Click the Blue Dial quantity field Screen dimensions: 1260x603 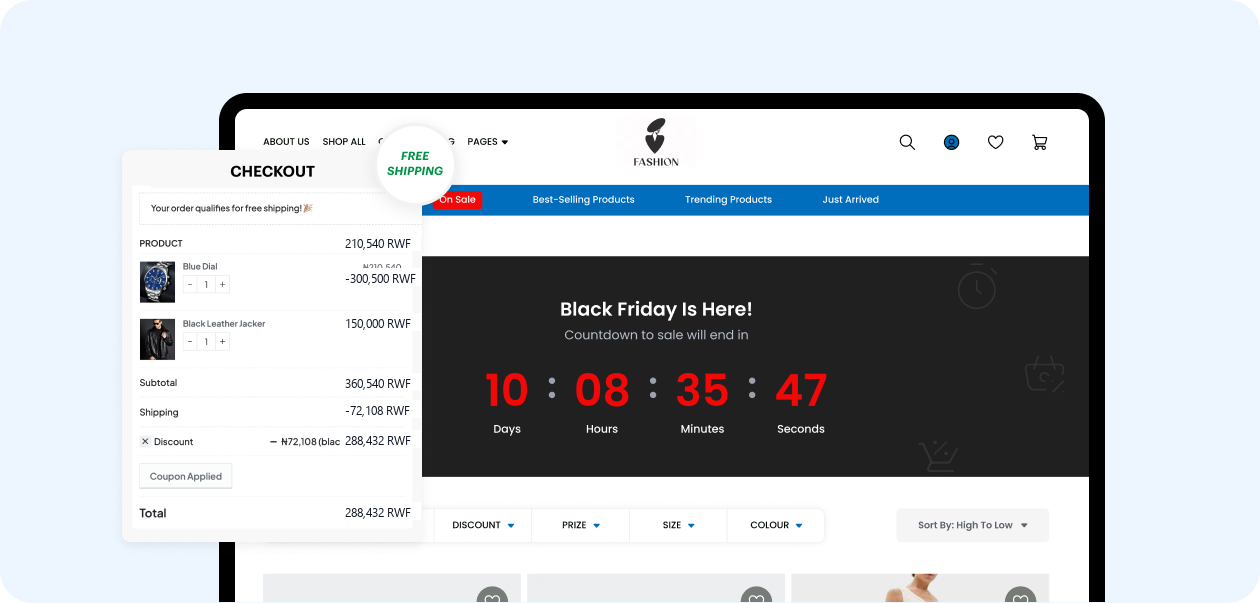[206, 285]
